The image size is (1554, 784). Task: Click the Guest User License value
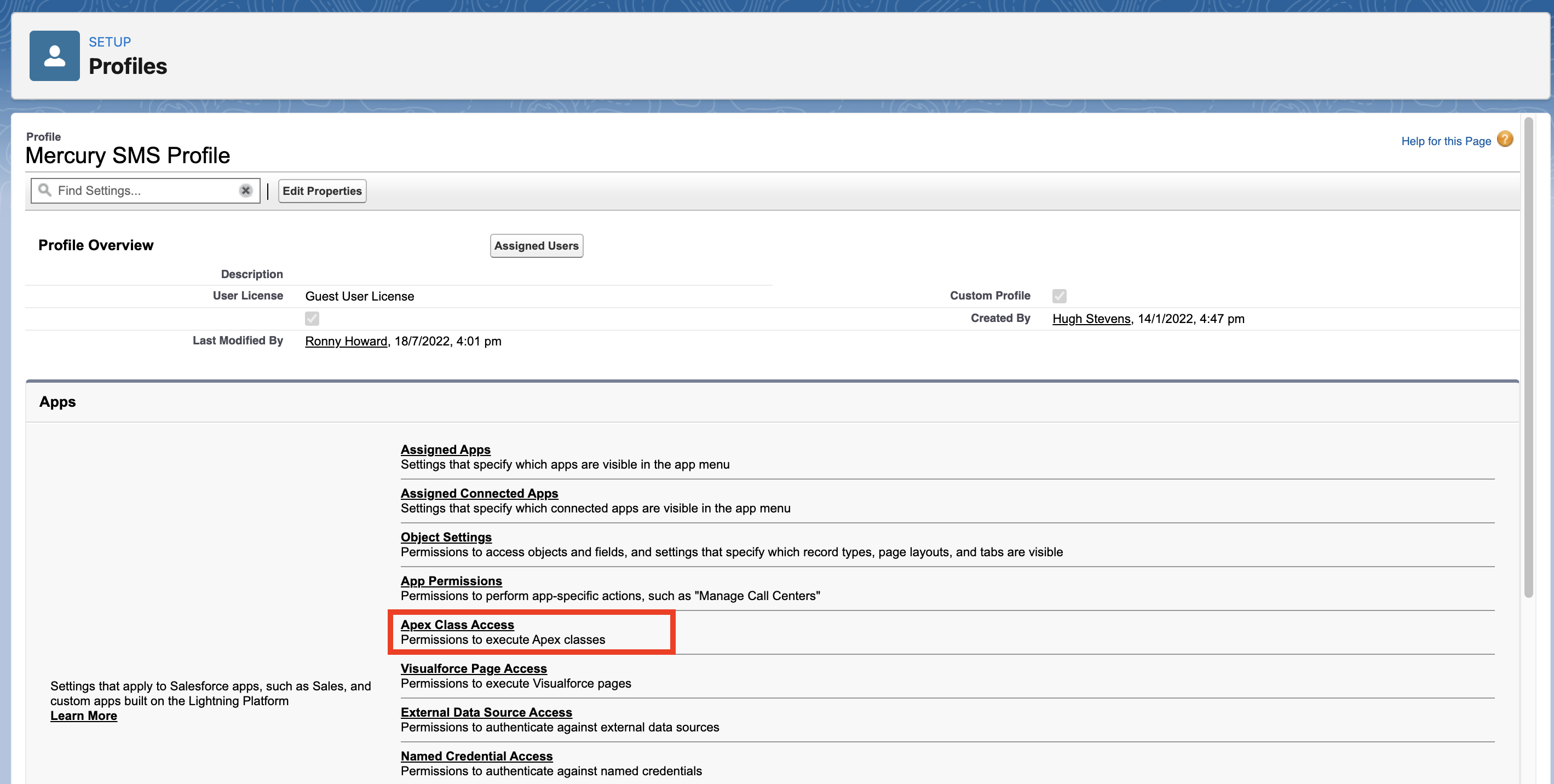click(x=360, y=296)
